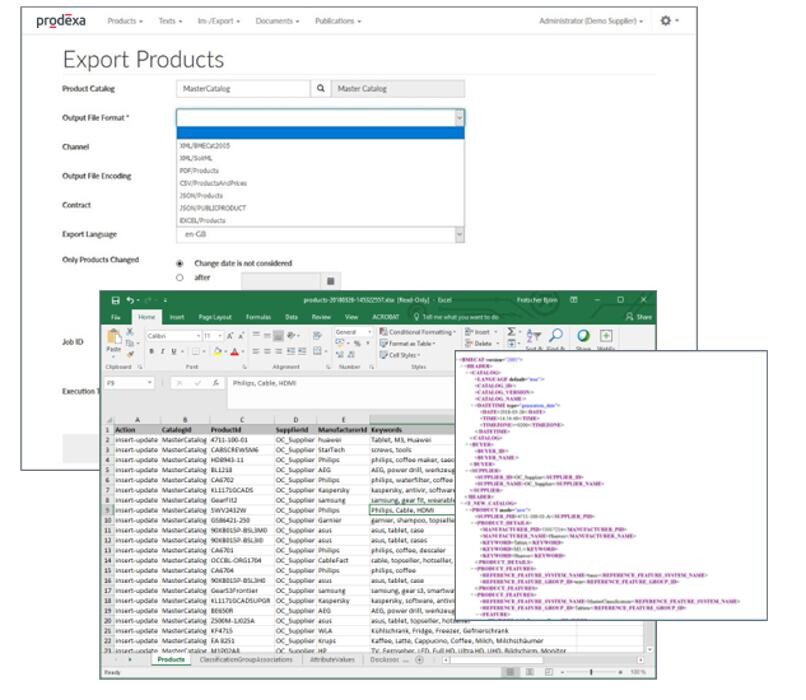Click the add new sheet plus icon
Screen dimensions: 806x700
point(419,660)
